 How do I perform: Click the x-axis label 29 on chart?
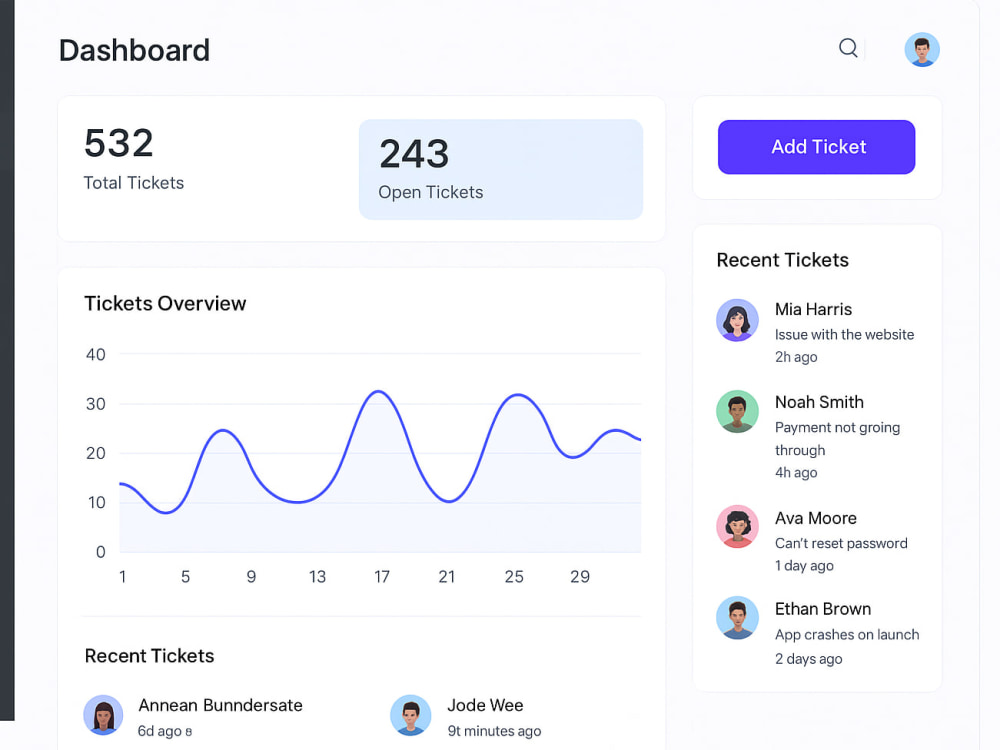click(x=580, y=577)
